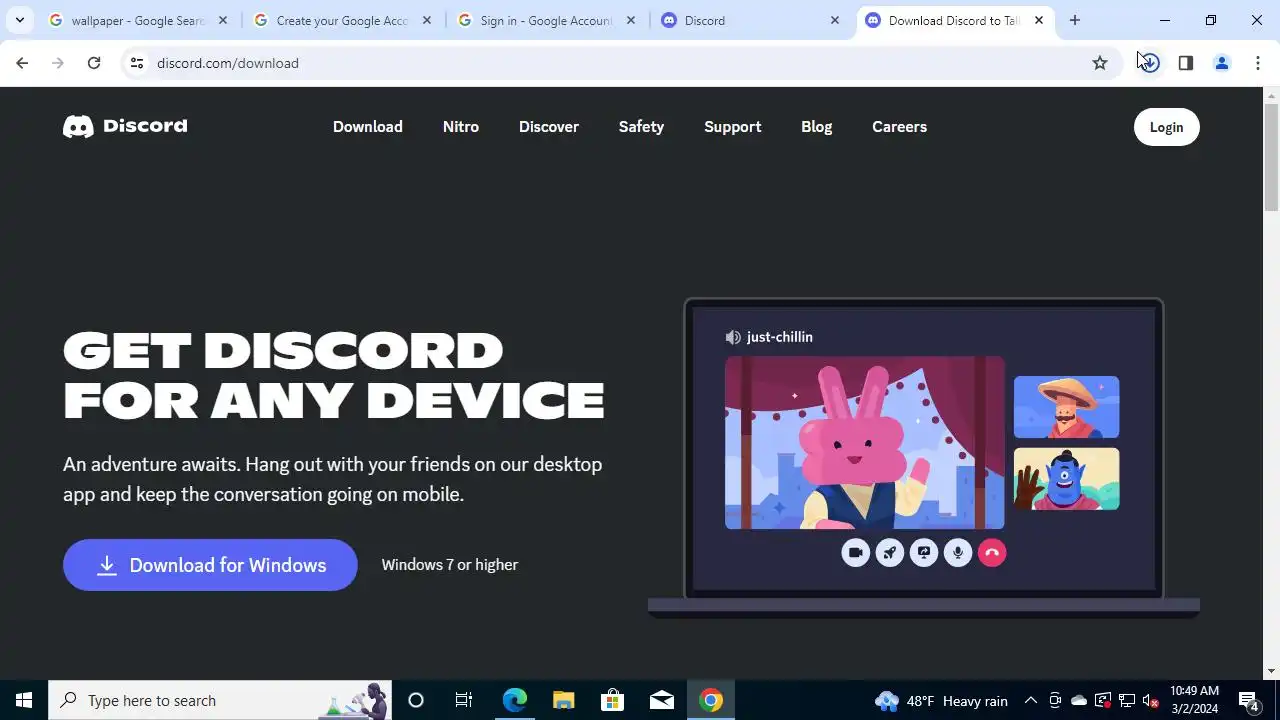Switch to Create your Google Account tab

pyautogui.click(x=342, y=20)
